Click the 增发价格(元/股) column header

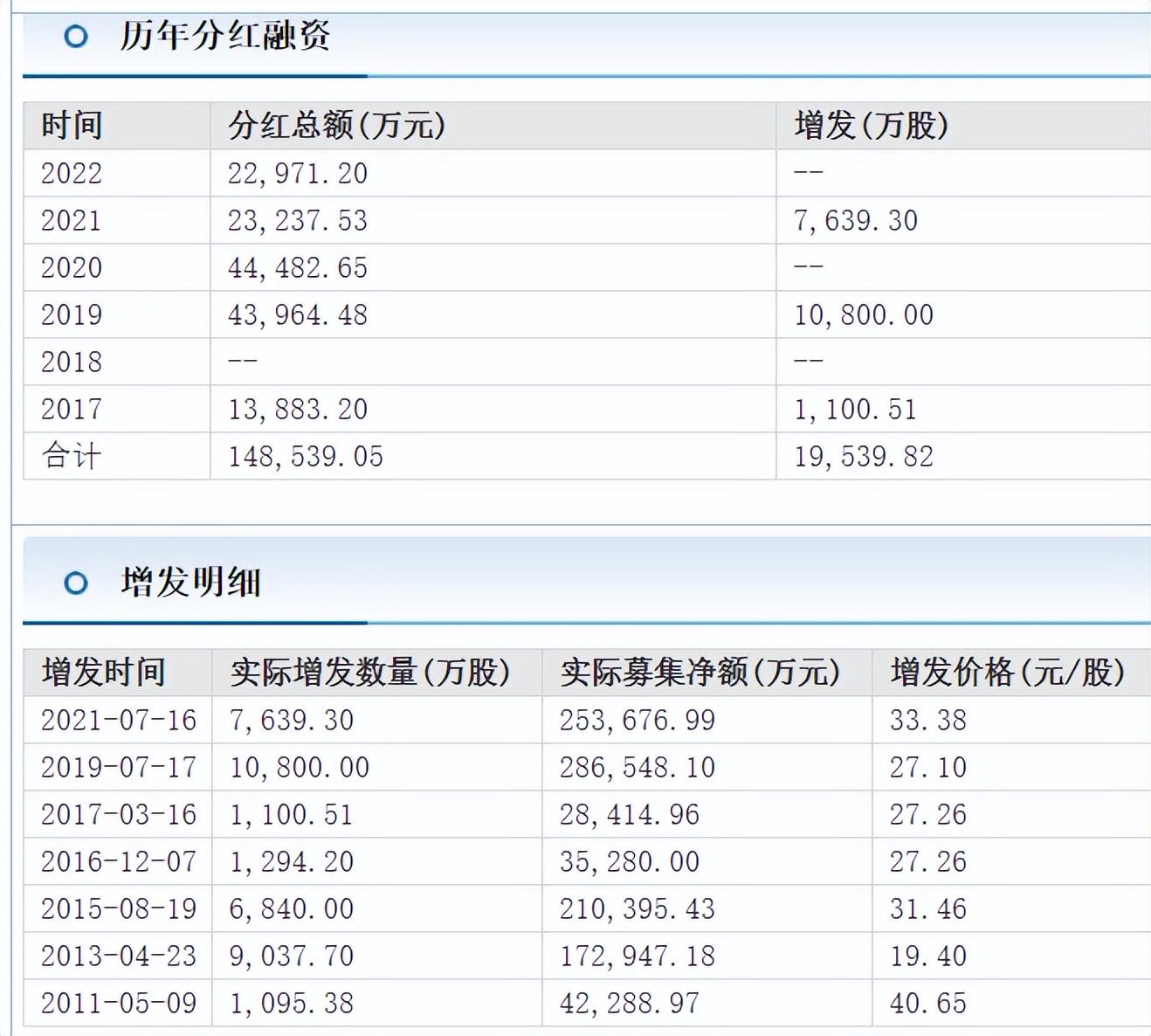pyautogui.click(x=1008, y=673)
